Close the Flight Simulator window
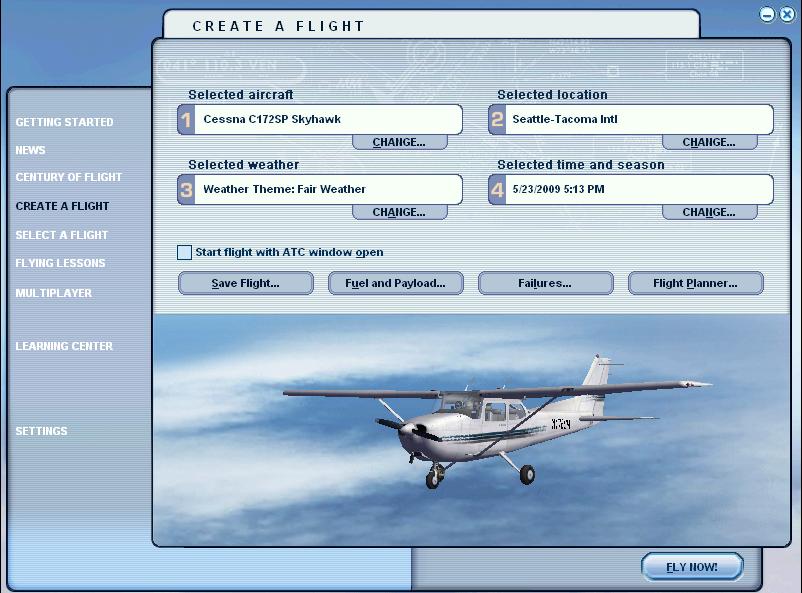The height and width of the screenshot is (593, 802). click(787, 14)
